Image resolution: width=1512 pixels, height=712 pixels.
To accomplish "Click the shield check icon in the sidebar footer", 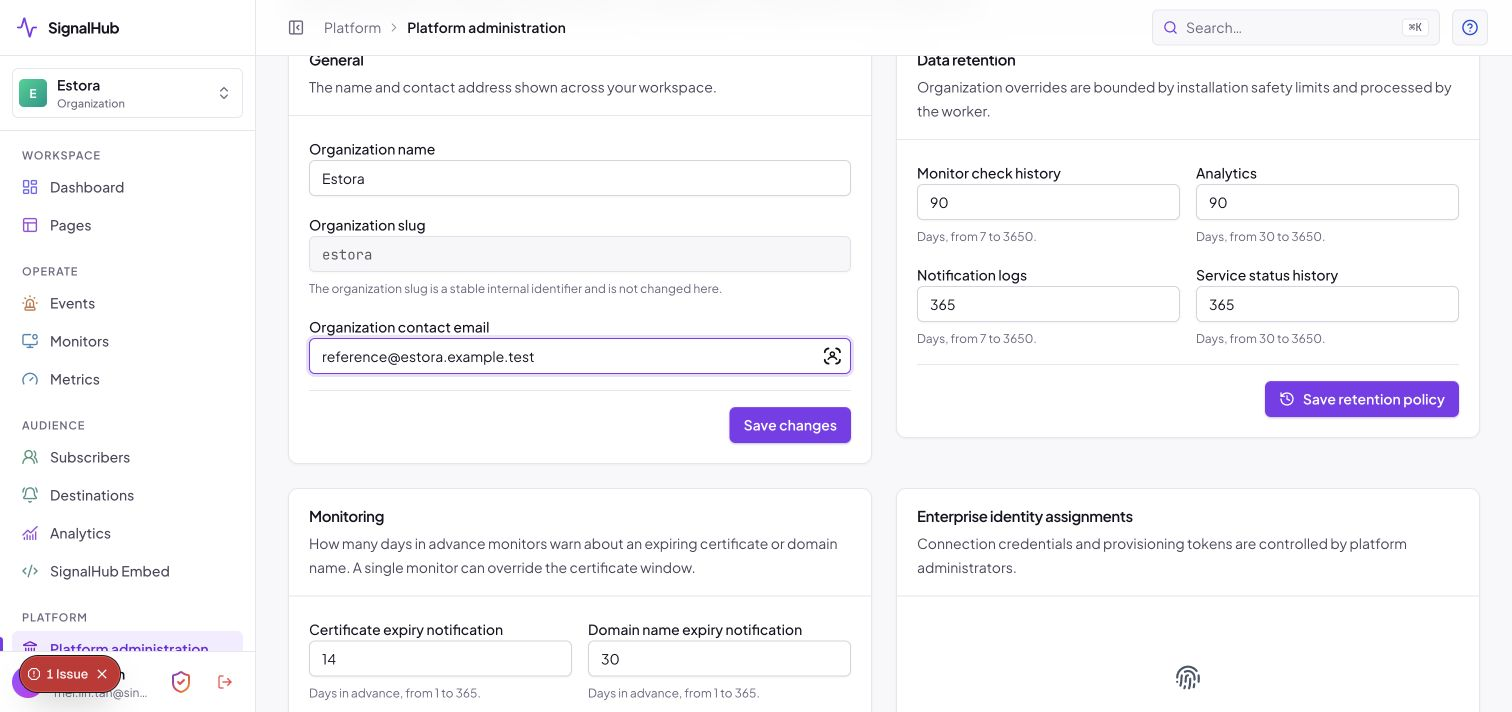I will 181,682.
